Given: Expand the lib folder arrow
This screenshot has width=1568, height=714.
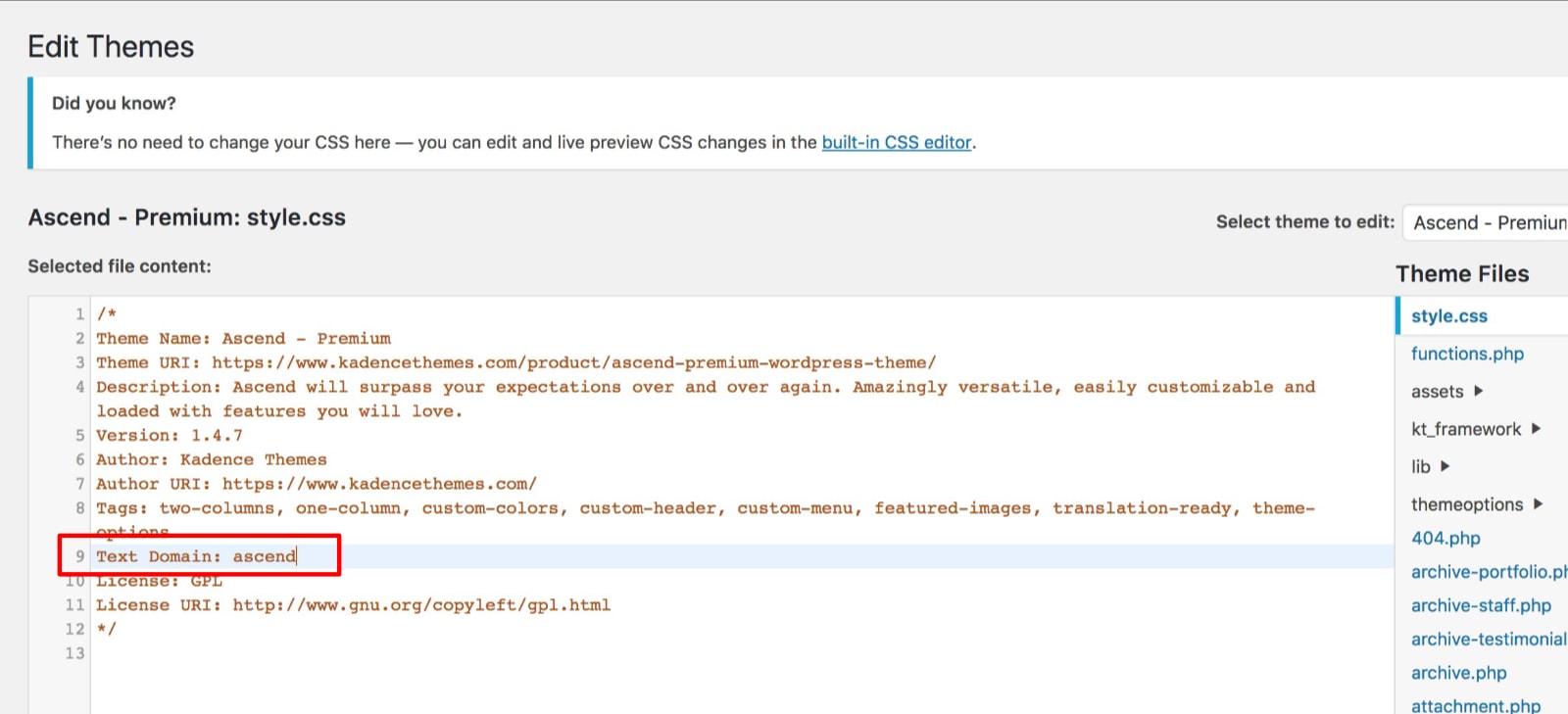Looking at the screenshot, I should tap(1445, 466).
